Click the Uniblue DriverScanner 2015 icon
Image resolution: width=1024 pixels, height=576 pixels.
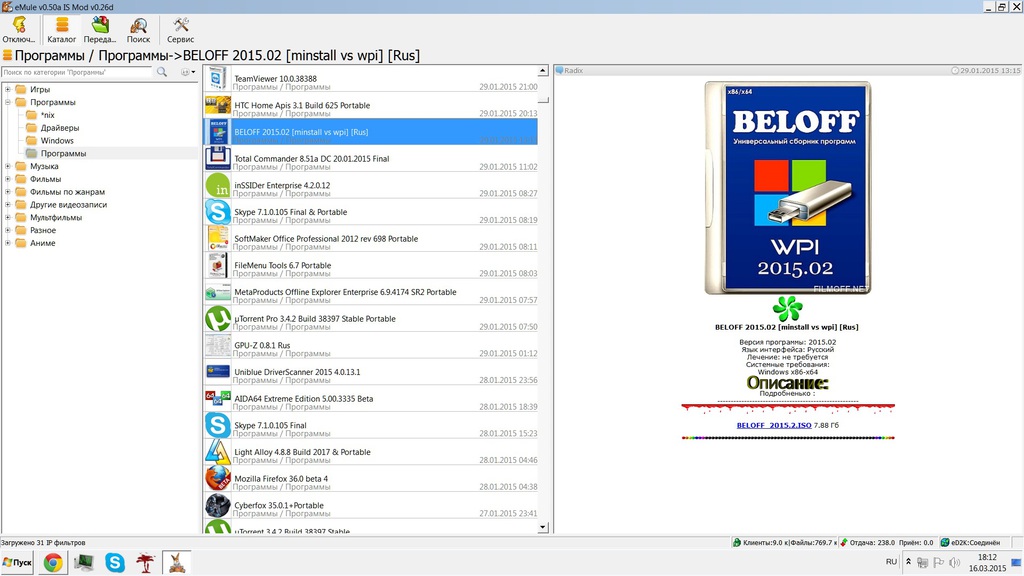point(217,372)
